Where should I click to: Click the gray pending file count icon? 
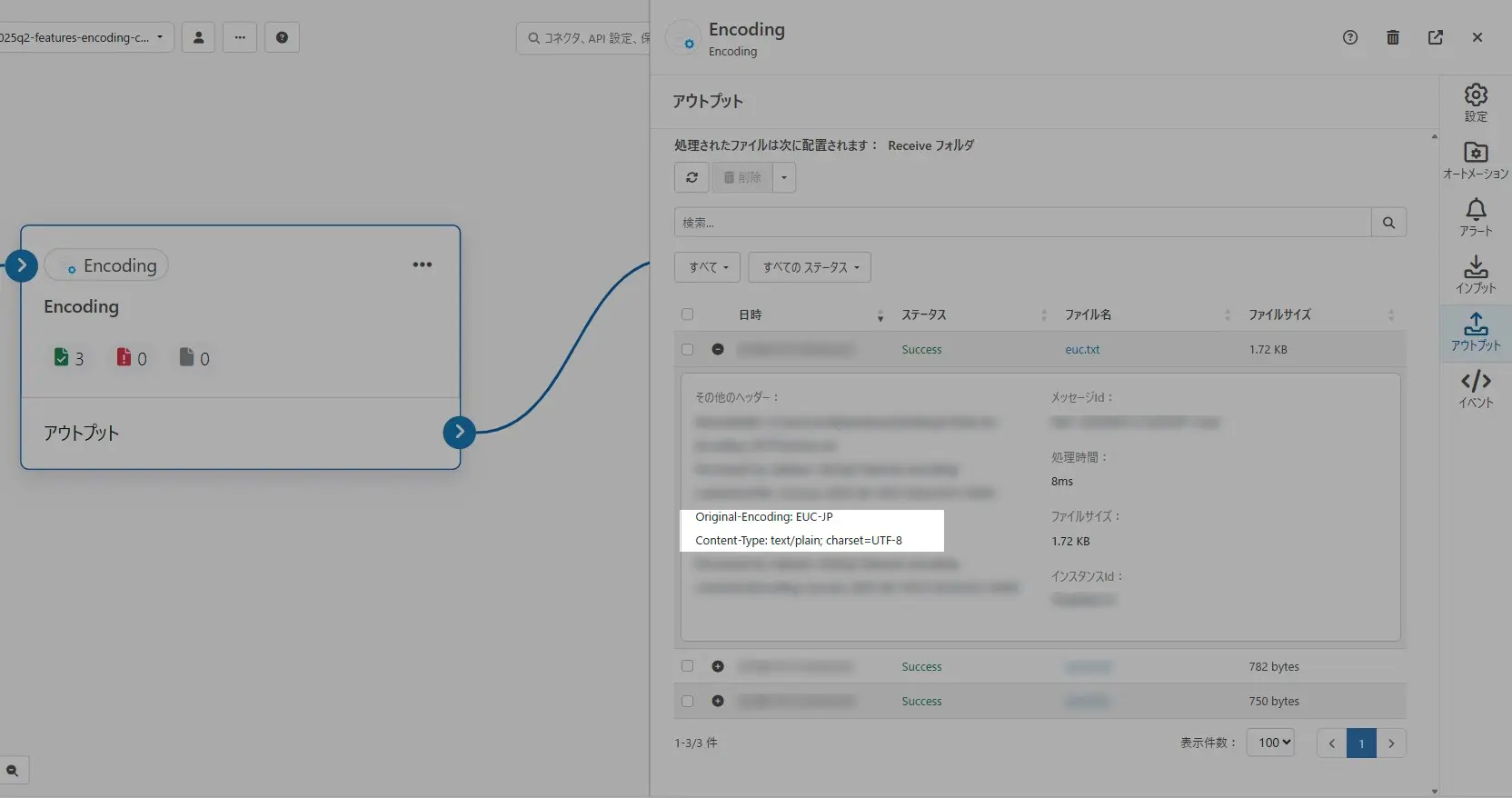(186, 357)
